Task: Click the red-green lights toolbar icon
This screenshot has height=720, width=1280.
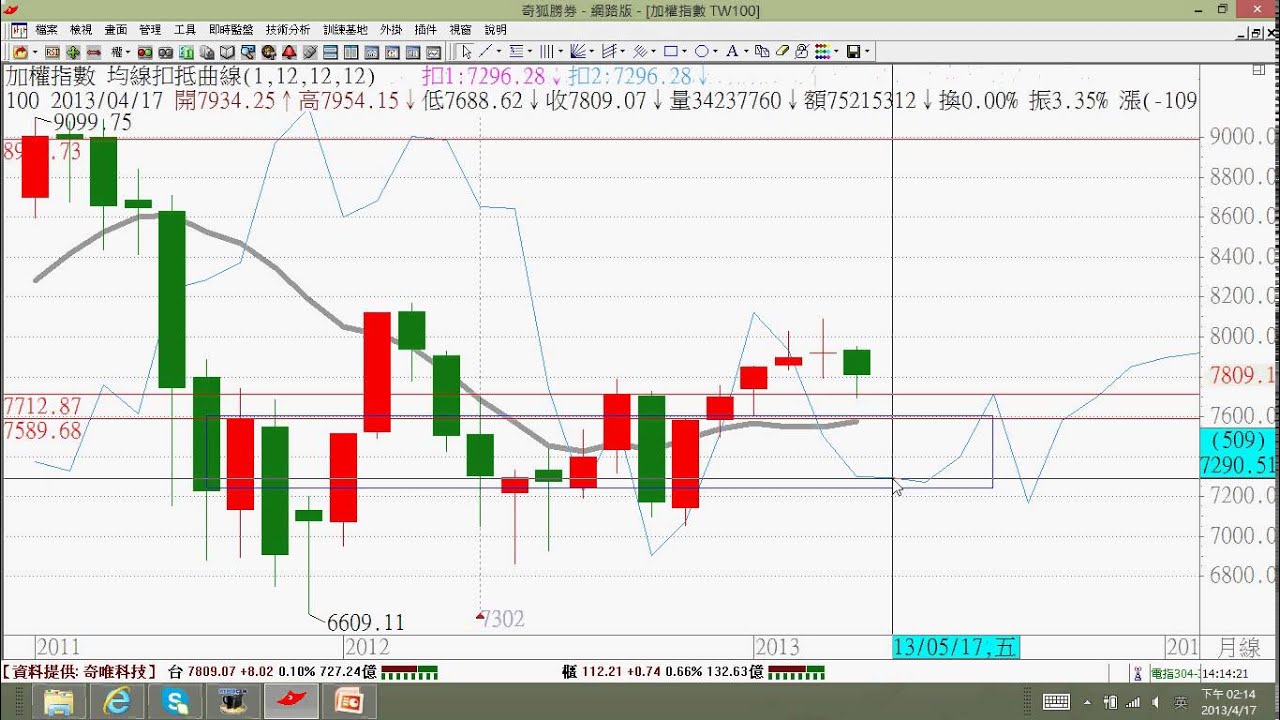Action: [x=145, y=52]
